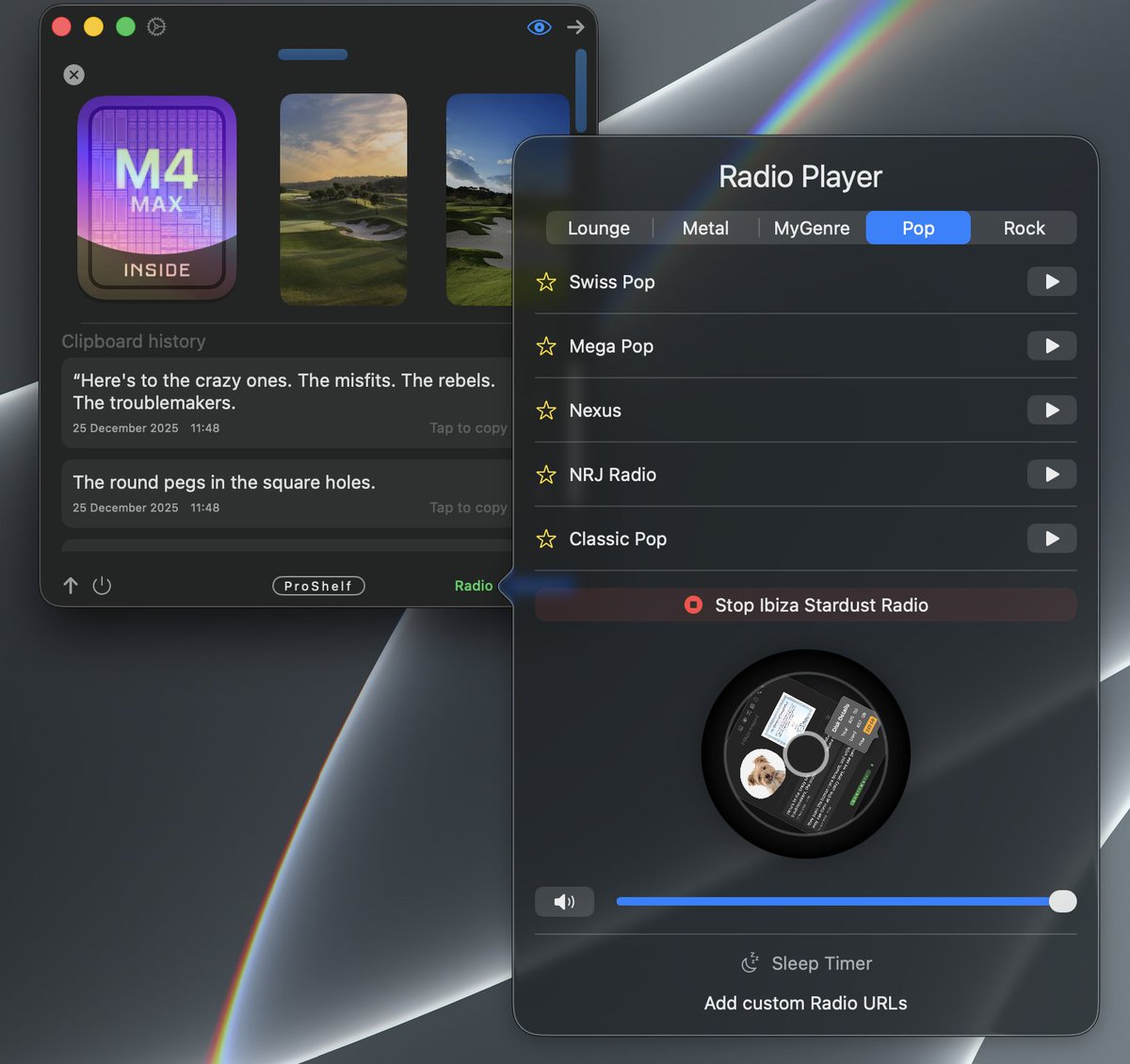
Task: Play the Swiss Pop station
Action: (x=1051, y=282)
